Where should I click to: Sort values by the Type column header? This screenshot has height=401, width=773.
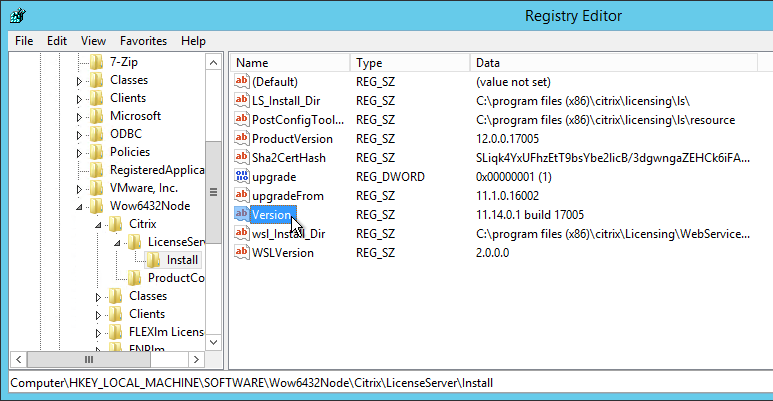tap(410, 63)
